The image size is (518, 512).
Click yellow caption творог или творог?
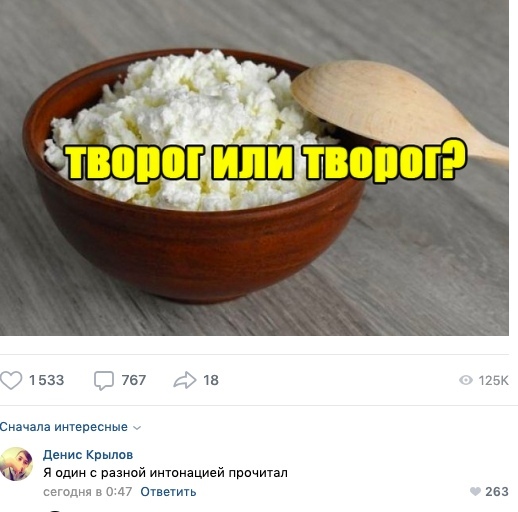[x=266, y=162]
